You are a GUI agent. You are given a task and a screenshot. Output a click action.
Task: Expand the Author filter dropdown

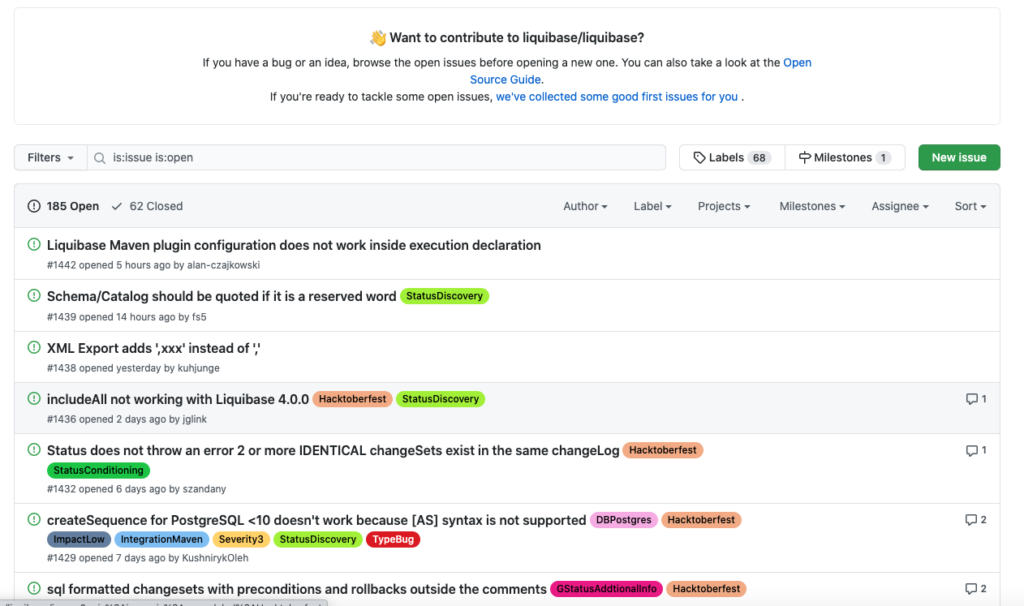click(x=585, y=206)
